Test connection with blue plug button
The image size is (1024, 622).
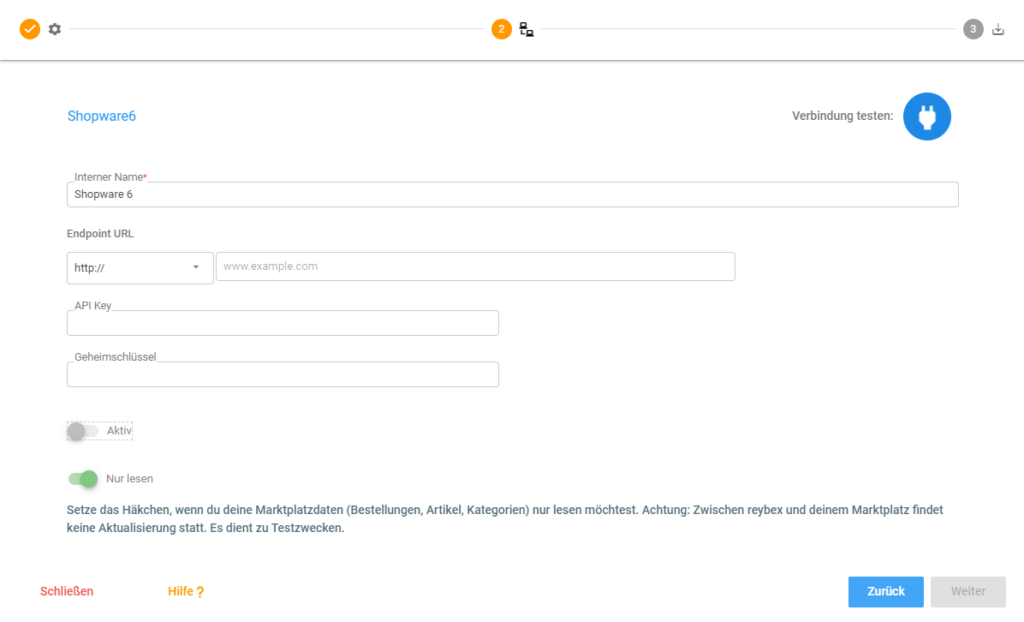coord(927,116)
